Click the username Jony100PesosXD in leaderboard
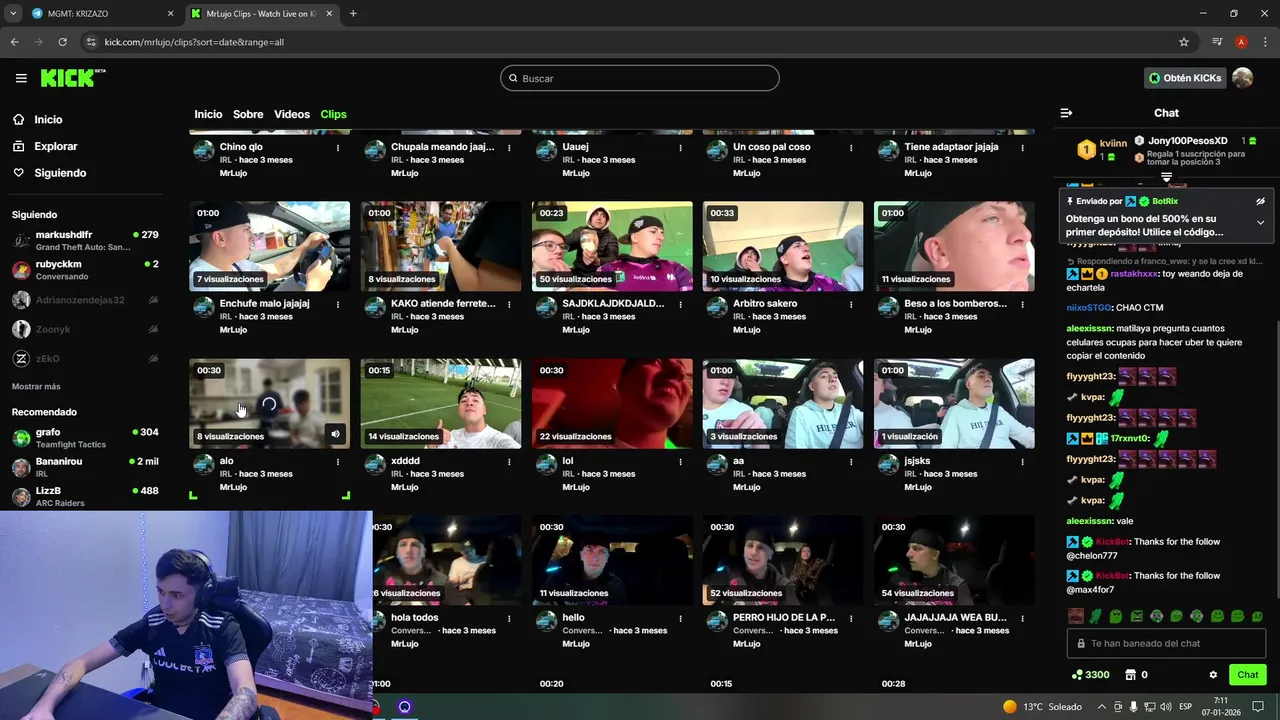 pos(1187,141)
